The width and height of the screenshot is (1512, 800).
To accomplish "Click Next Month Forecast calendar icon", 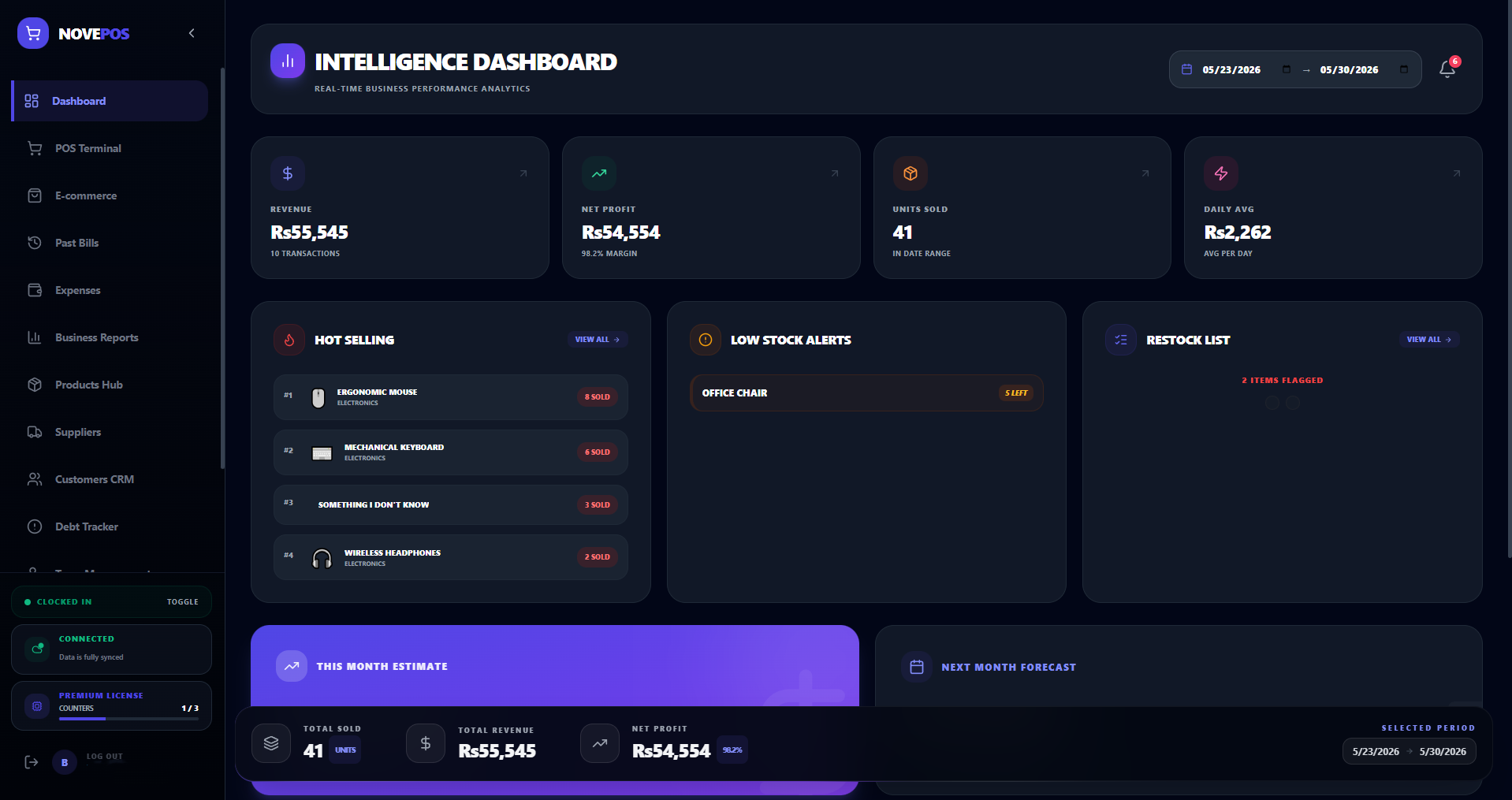I will [917, 667].
